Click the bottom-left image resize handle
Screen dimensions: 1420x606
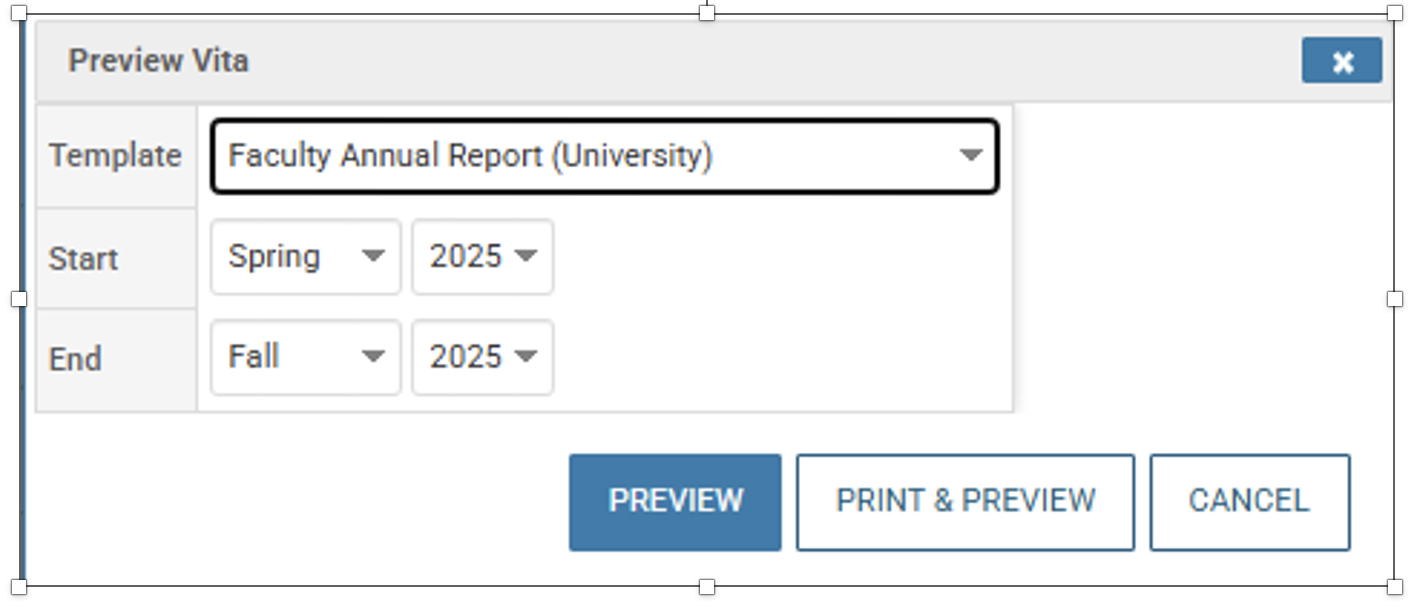[x=18, y=586]
